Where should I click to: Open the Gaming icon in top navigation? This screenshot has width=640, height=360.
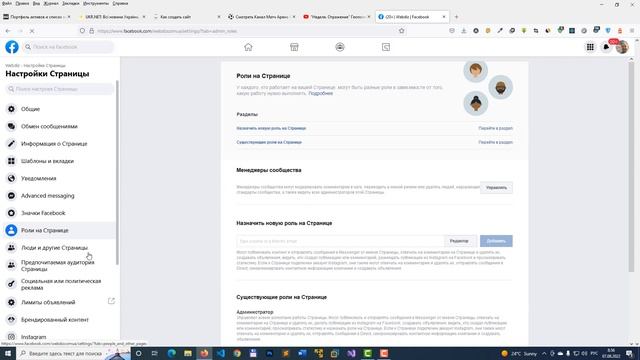tap(386, 47)
